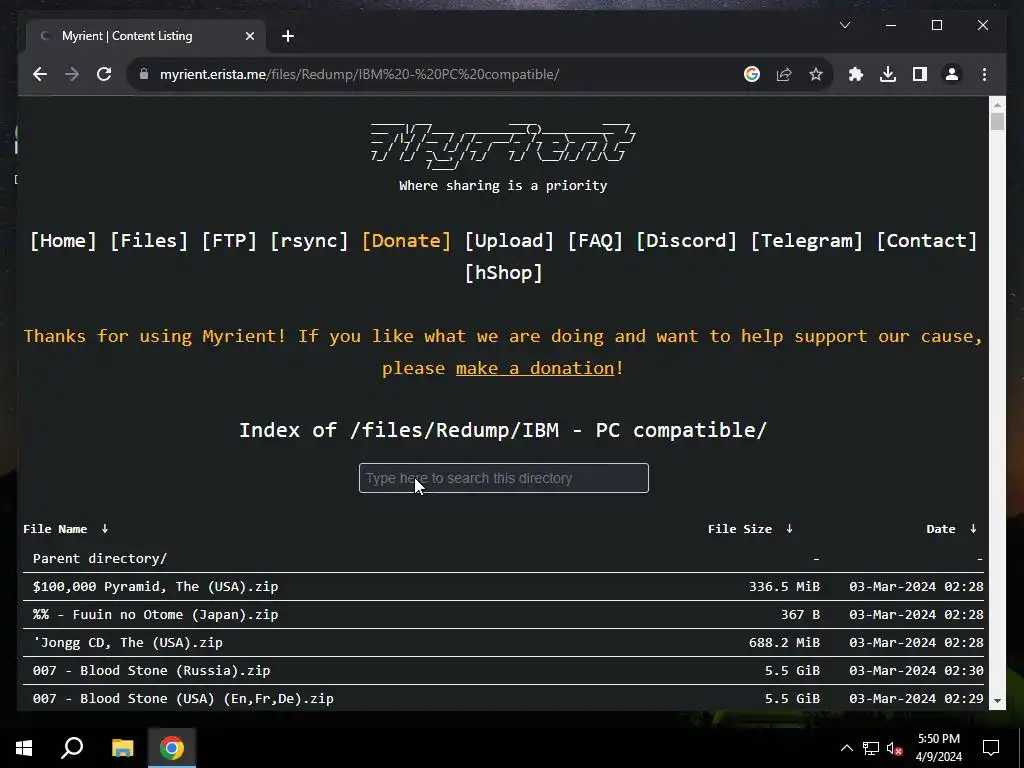1024x768 pixels.
Task: Toggle the Chrome side panel
Action: click(x=920, y=74)
